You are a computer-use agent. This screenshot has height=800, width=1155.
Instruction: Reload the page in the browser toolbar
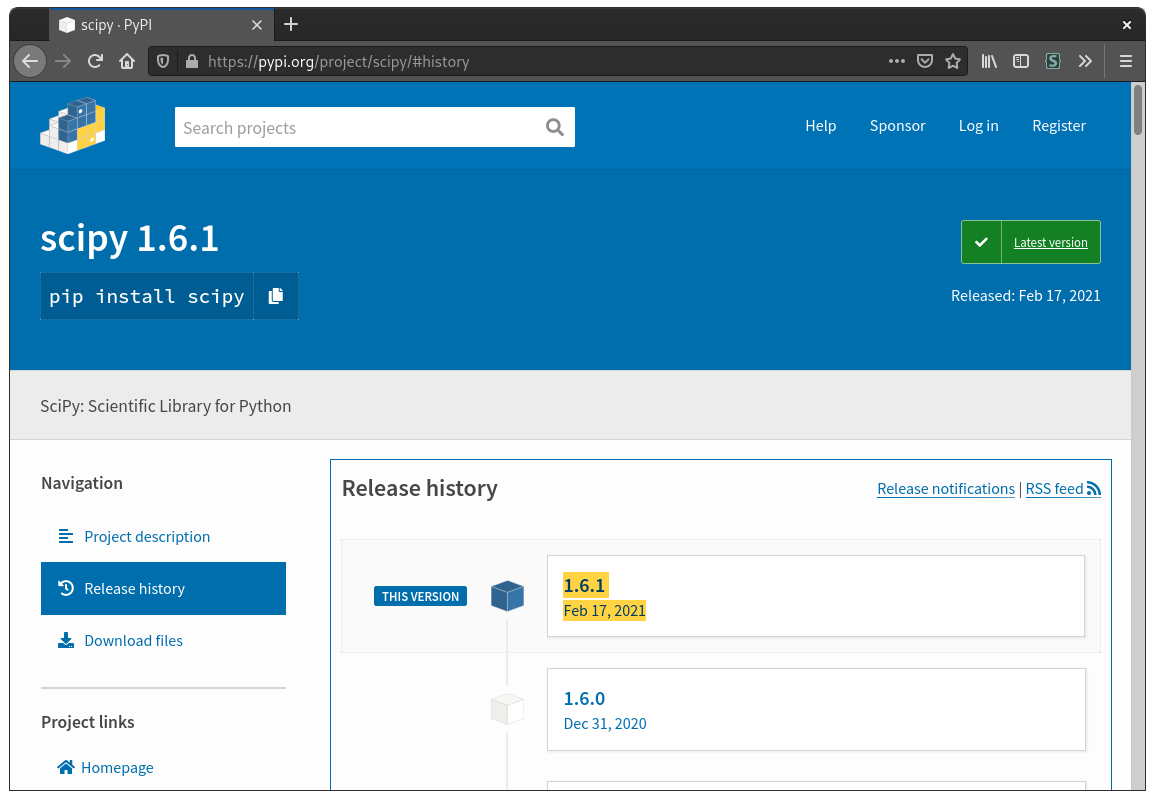click(x=95, y=61)
